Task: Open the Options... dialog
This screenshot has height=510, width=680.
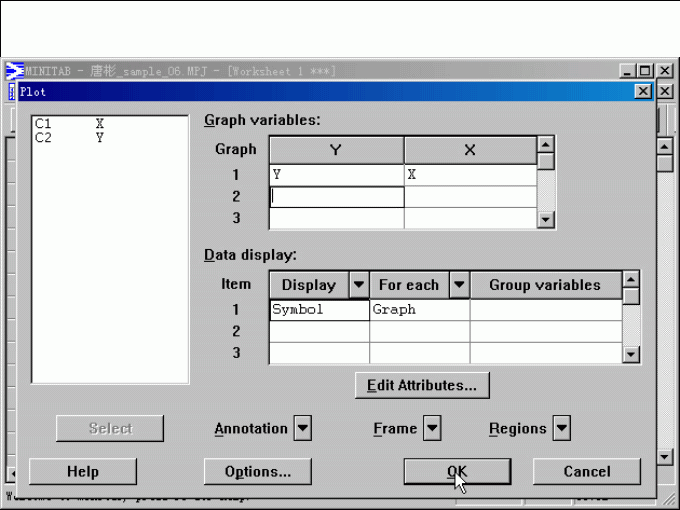Action: tap(257, 472)
